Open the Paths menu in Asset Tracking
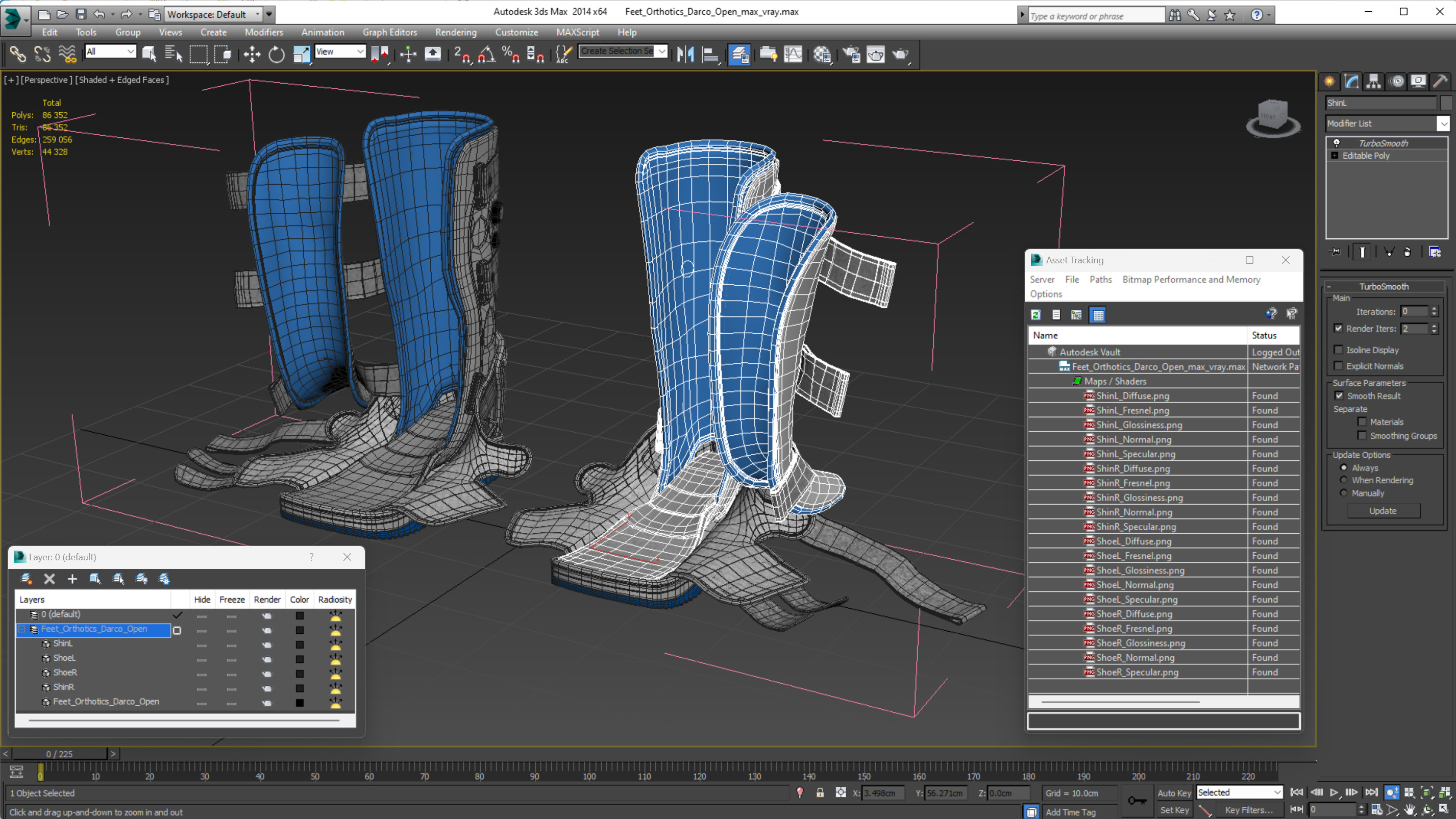This screenshot has height=819, width=1456. coord(1100,279)
